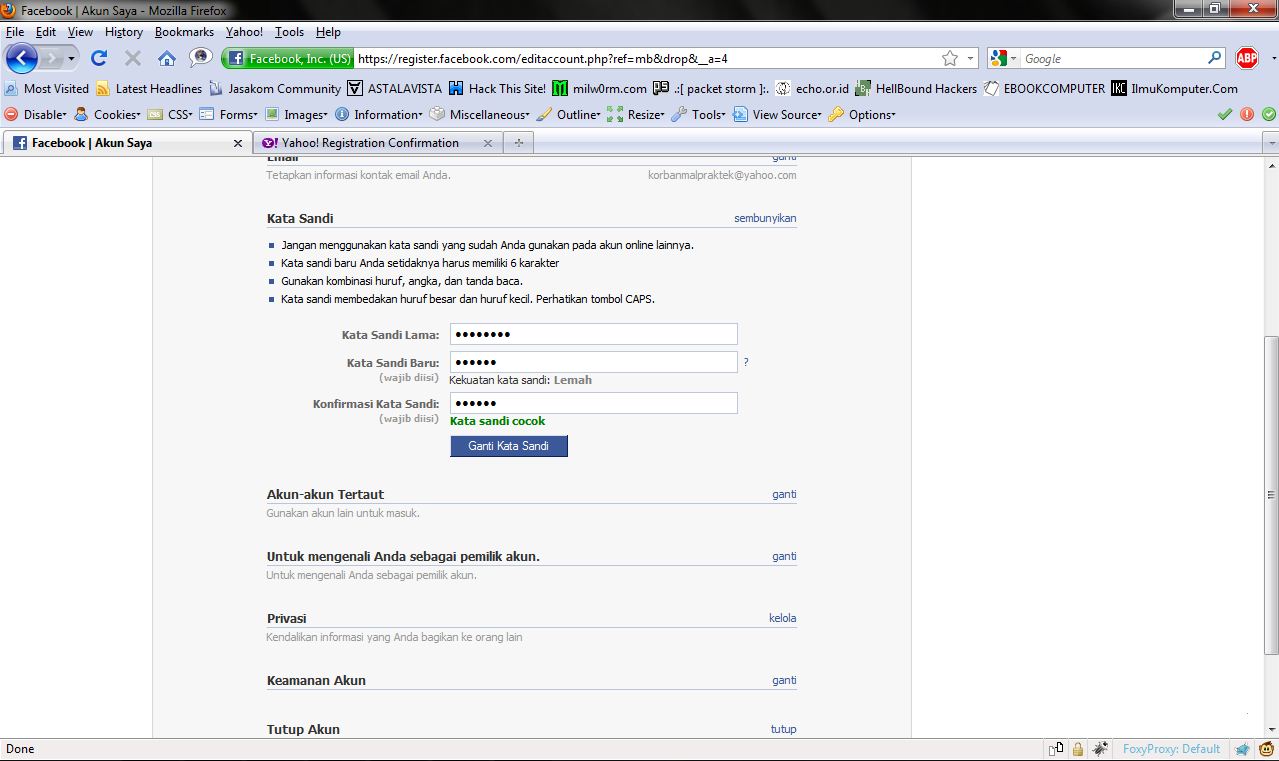Click the Stop loading X icon
Screen dimensions: 1279x761
click(133, 58)
